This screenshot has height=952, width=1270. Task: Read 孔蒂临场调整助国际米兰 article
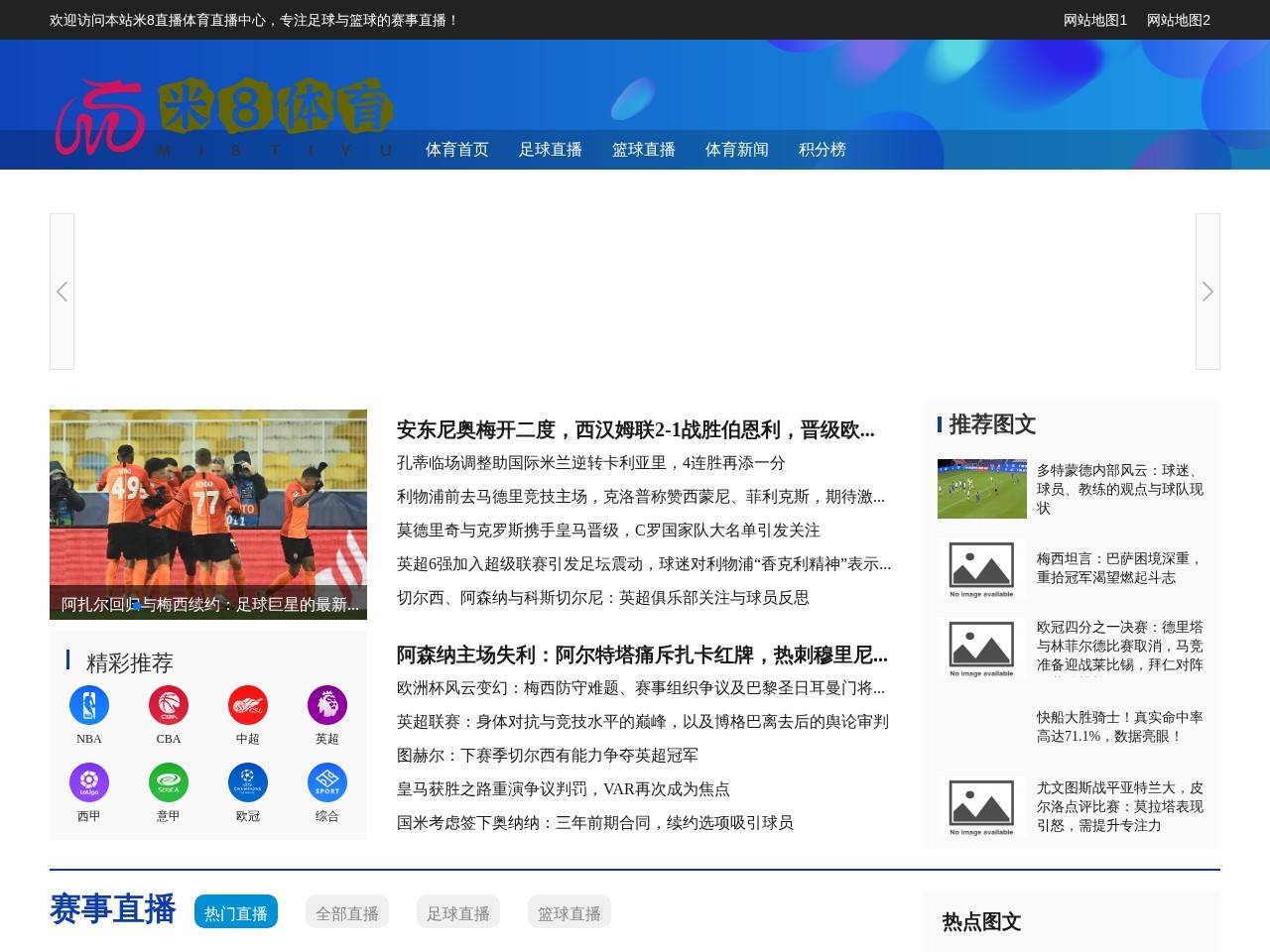(x=591, y=463)
